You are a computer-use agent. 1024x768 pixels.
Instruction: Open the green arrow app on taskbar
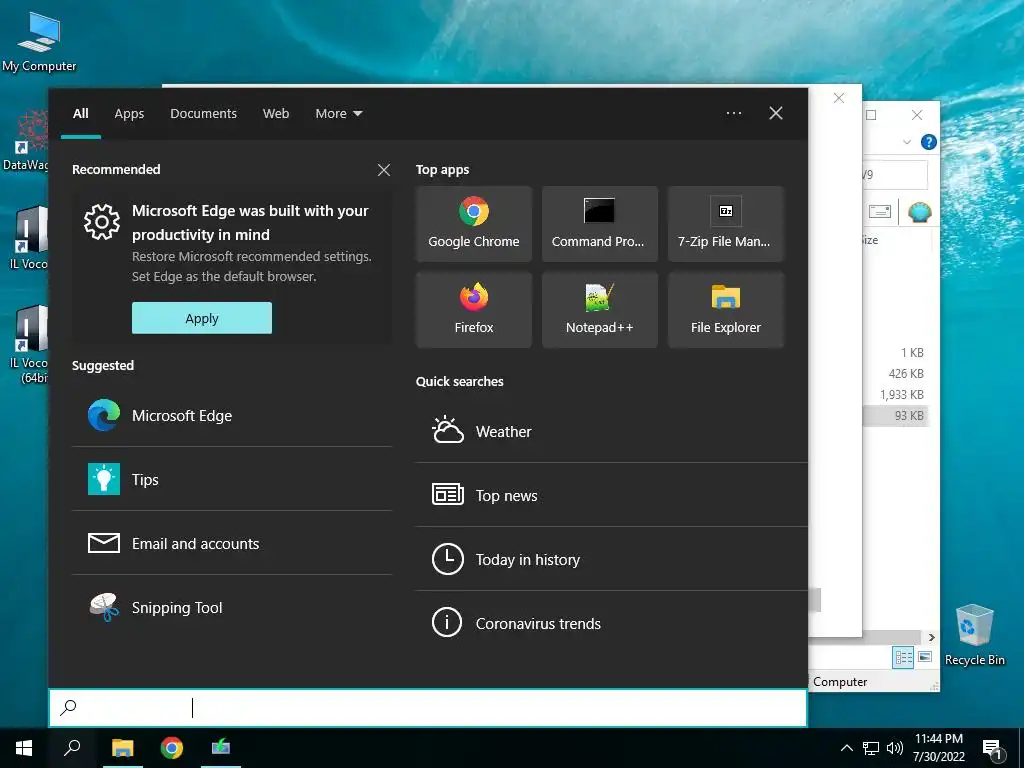click(221, 748)
